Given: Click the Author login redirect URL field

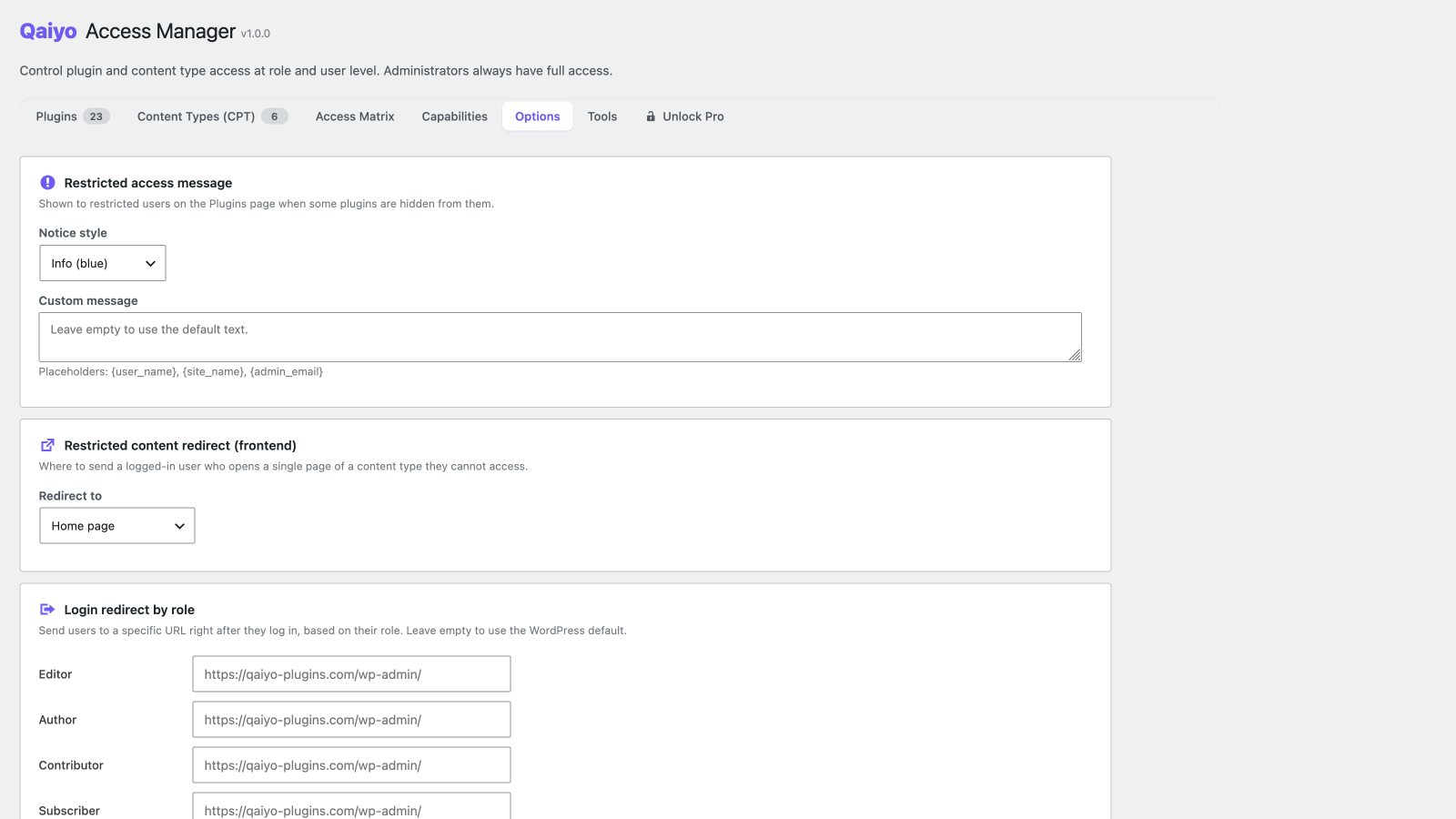Looking at the screenshot, I should (351, 720).
